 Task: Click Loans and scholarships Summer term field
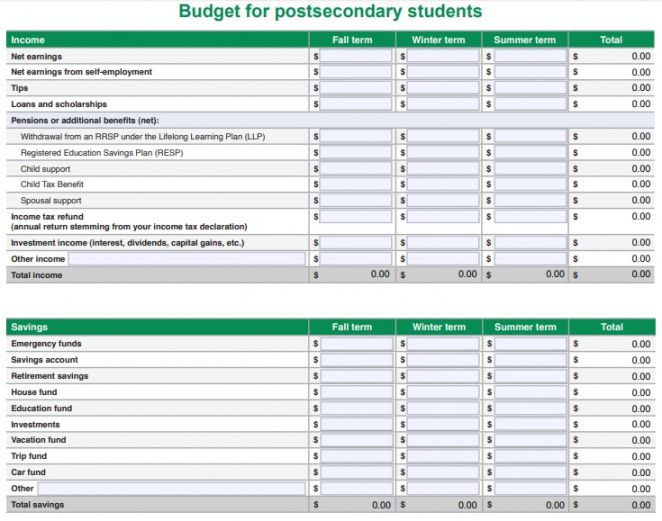tap(530, 104)
